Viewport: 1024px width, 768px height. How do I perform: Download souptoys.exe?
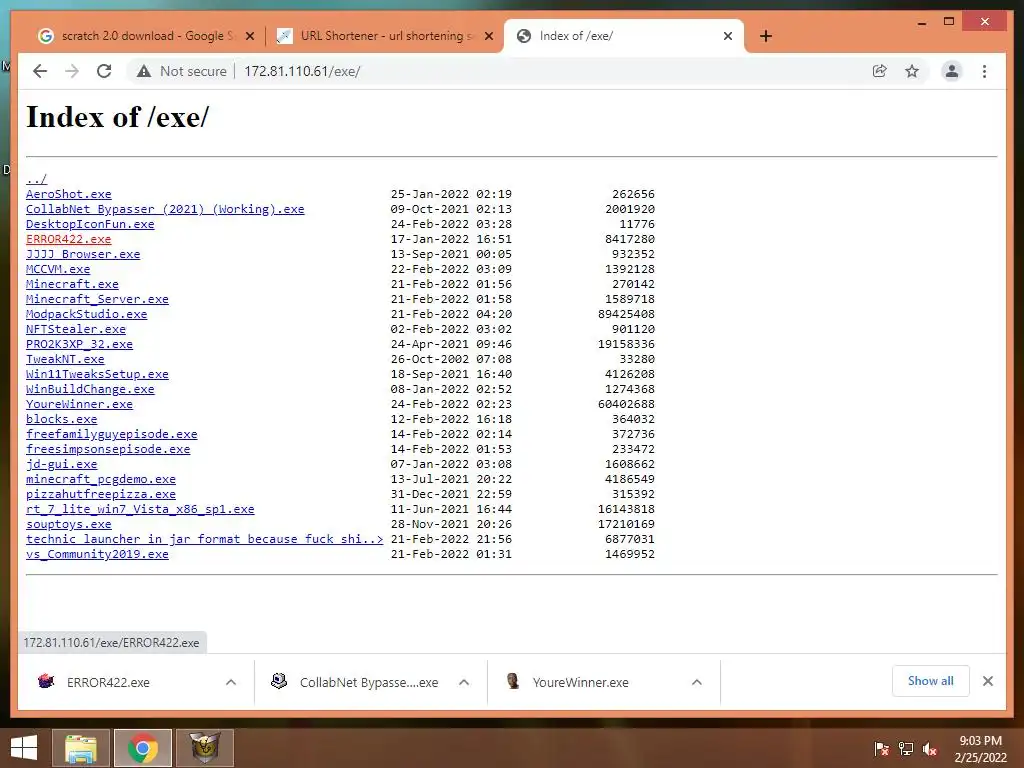coord(69,524)
